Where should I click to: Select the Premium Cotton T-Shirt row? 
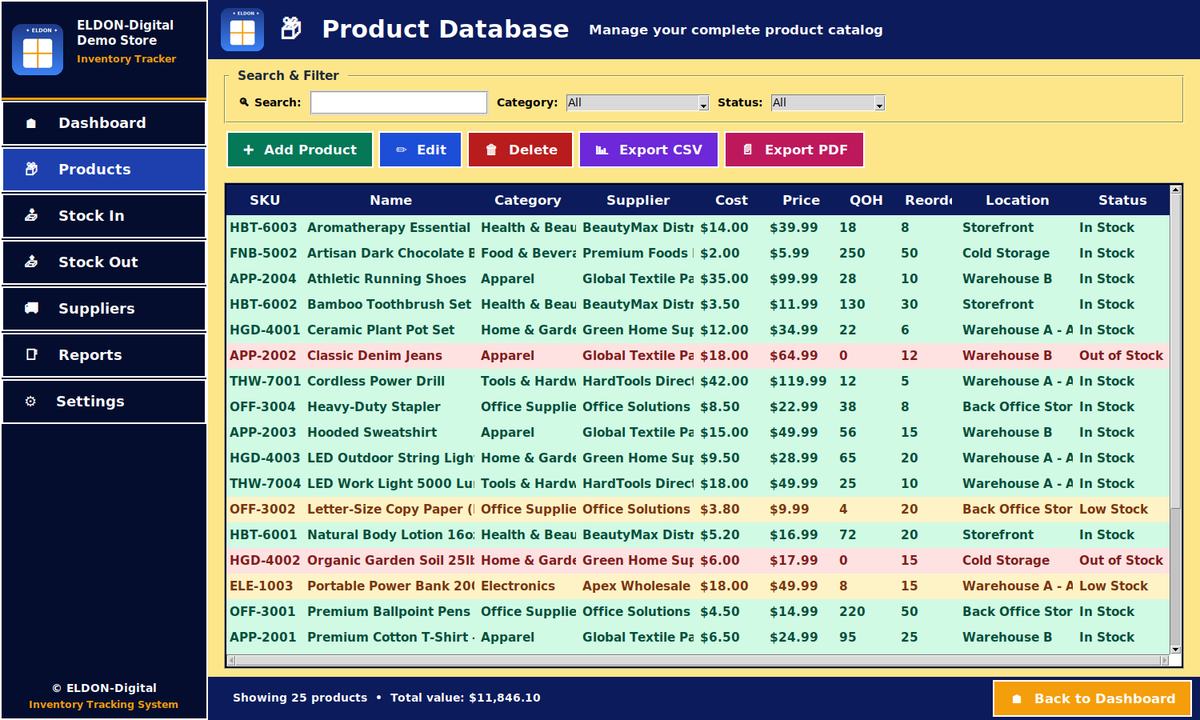(x=698, y=637)
